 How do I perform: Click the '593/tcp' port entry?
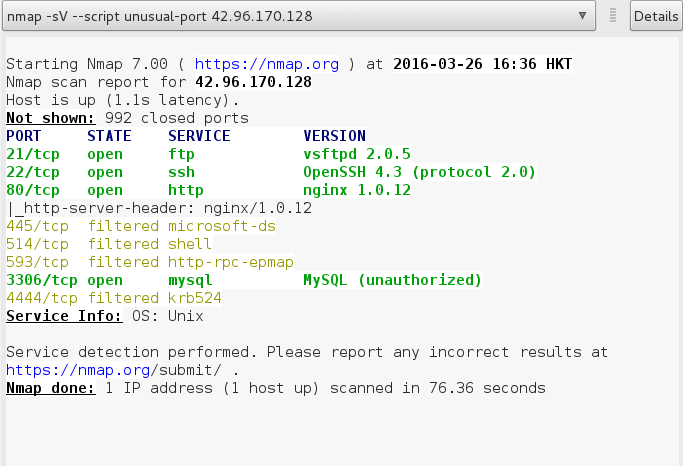point(37,262)
